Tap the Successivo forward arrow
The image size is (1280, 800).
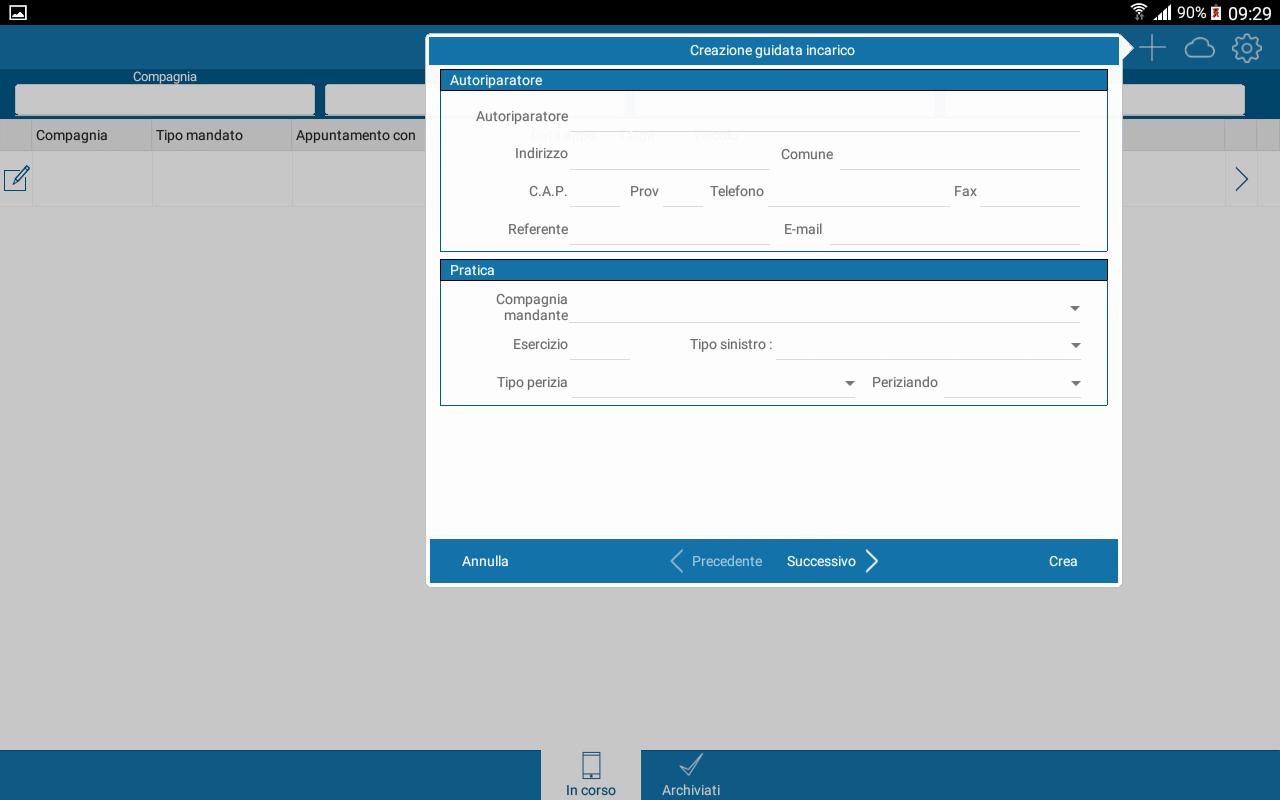tap(871, 561)
